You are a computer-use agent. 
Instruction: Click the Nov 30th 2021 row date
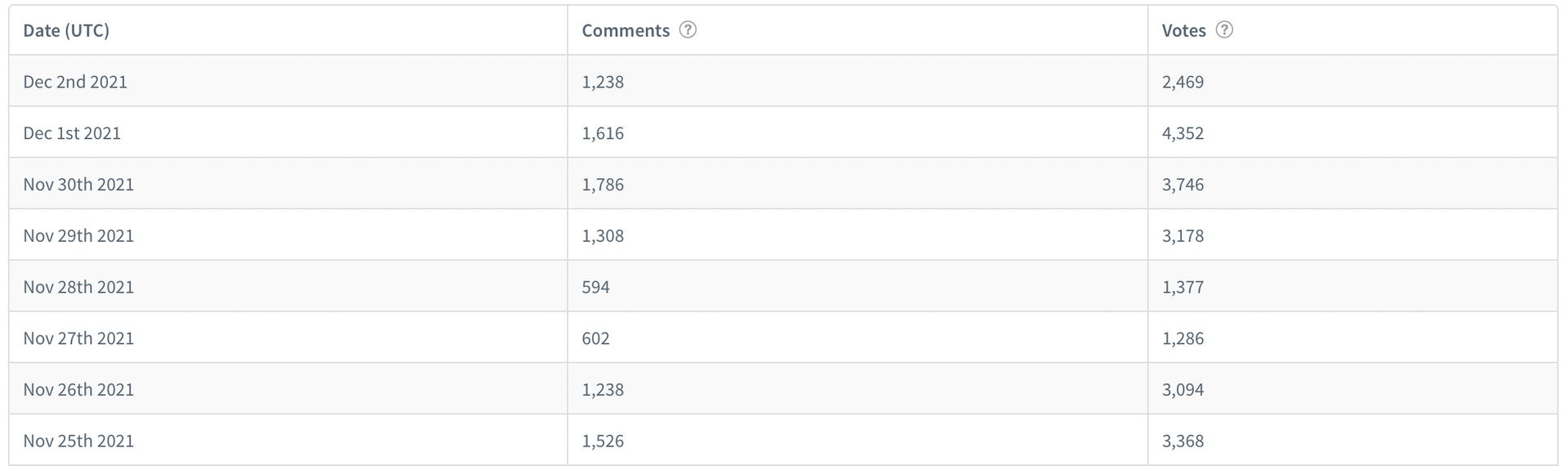point(78,185)
